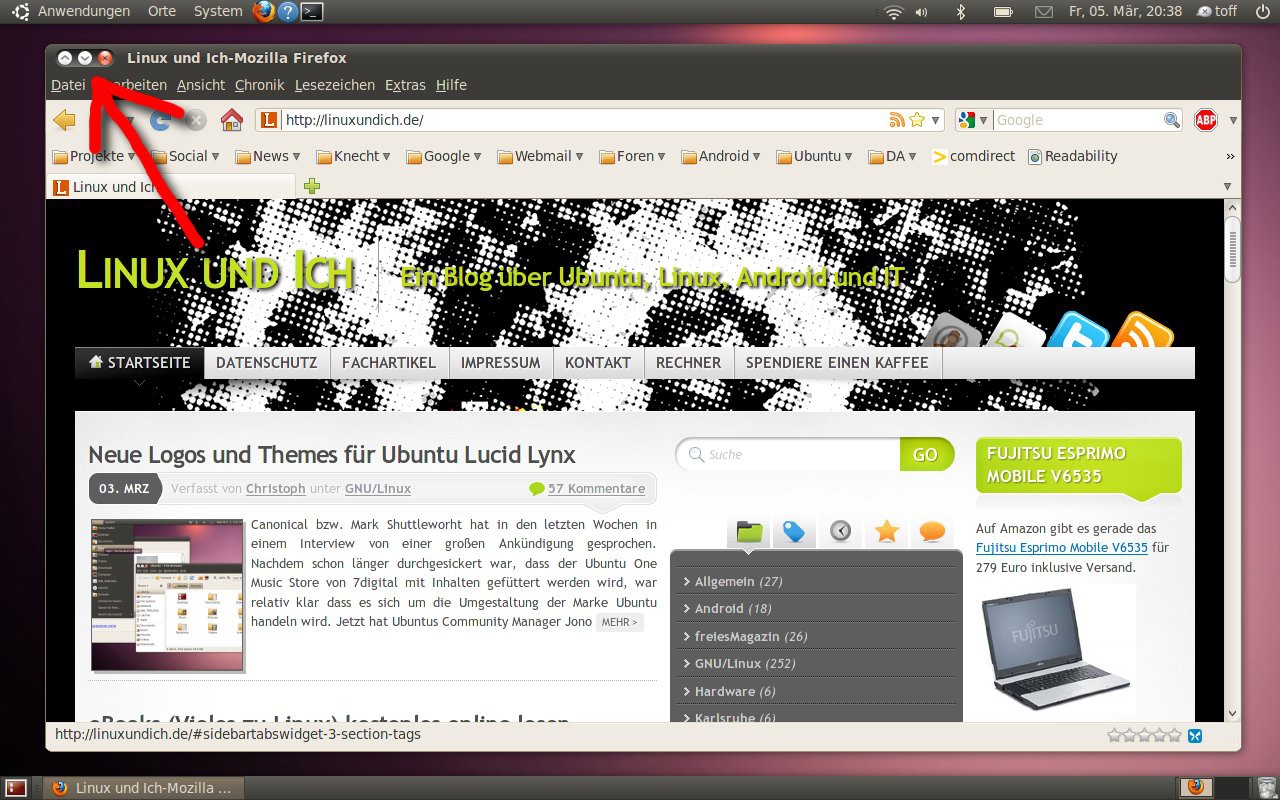Open the Lesezeichen menu
Viewport: 1280px width, 800px height.
coord(335,85)
